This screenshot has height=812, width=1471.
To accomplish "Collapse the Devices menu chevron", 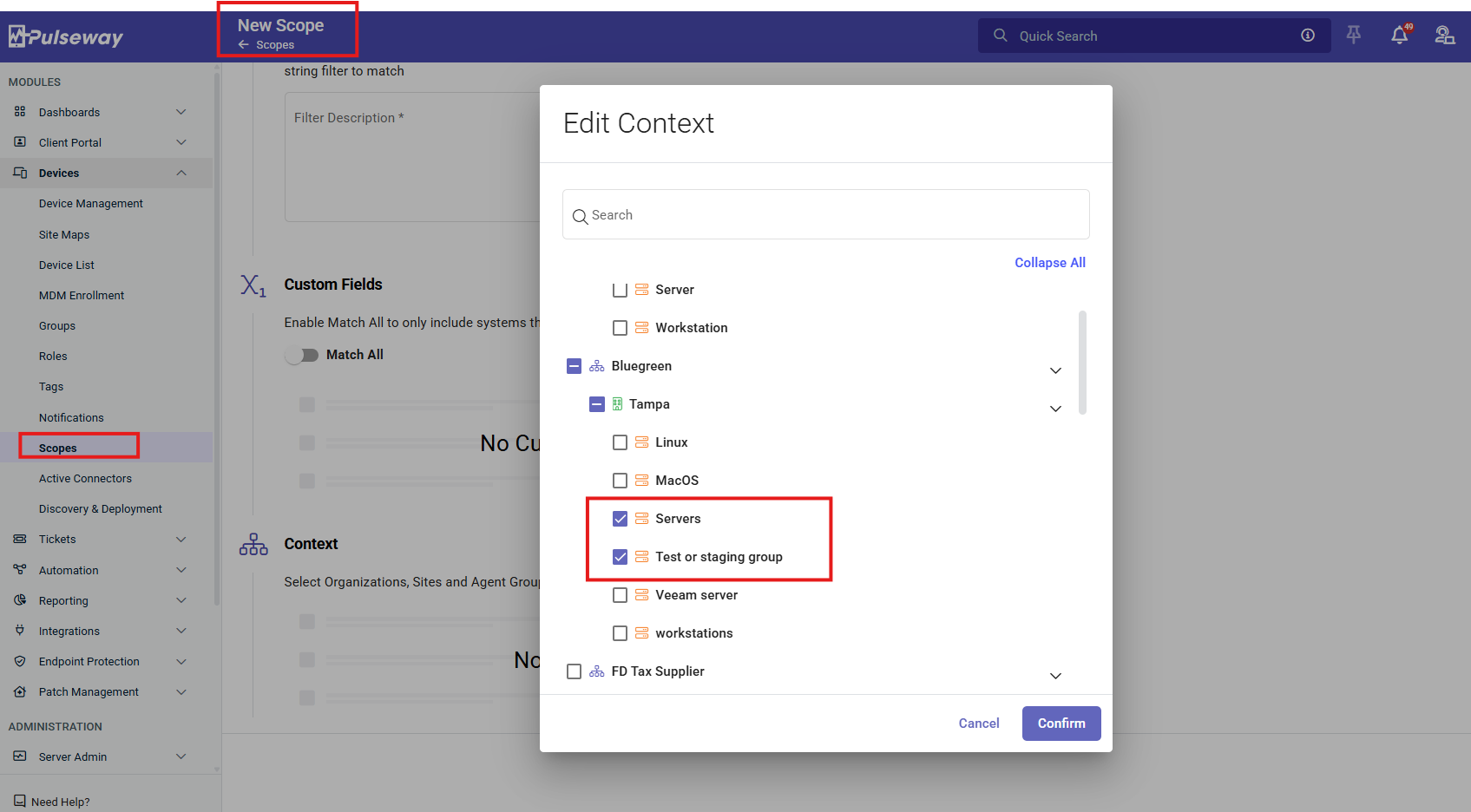I will coord(181,173).
